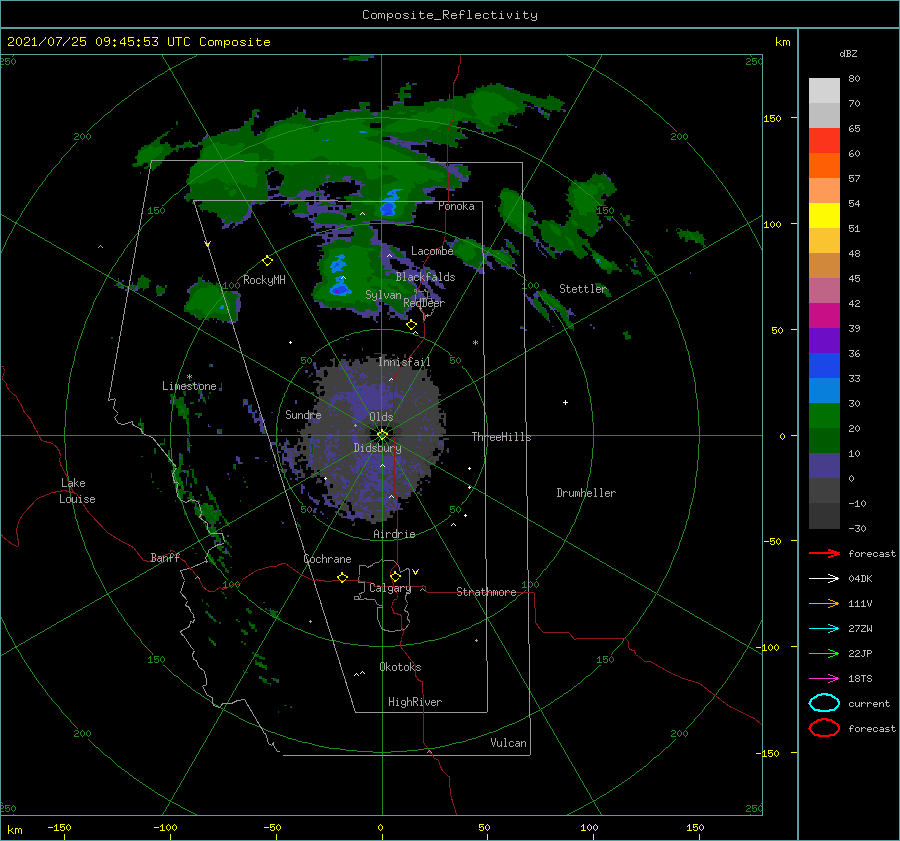900x841 pixels.
Task: Click the asterisk marker north of ThreeHills
Action: (x=475, y=343)
